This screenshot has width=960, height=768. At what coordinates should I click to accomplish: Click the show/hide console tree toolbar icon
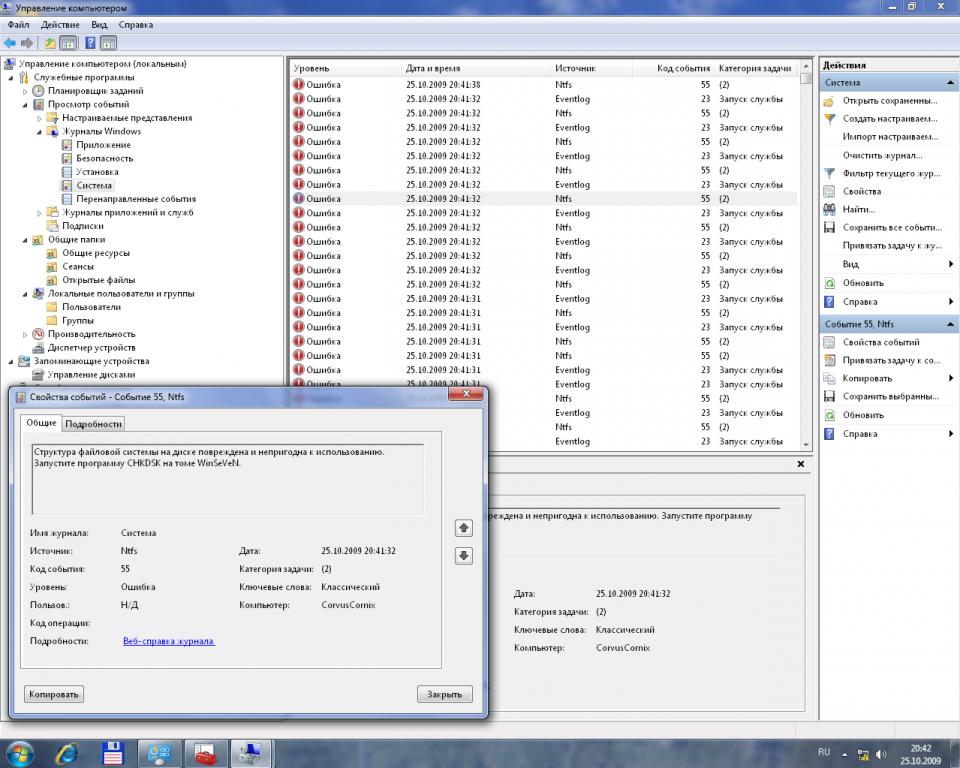pyautogui.click(x=68, y=43)
